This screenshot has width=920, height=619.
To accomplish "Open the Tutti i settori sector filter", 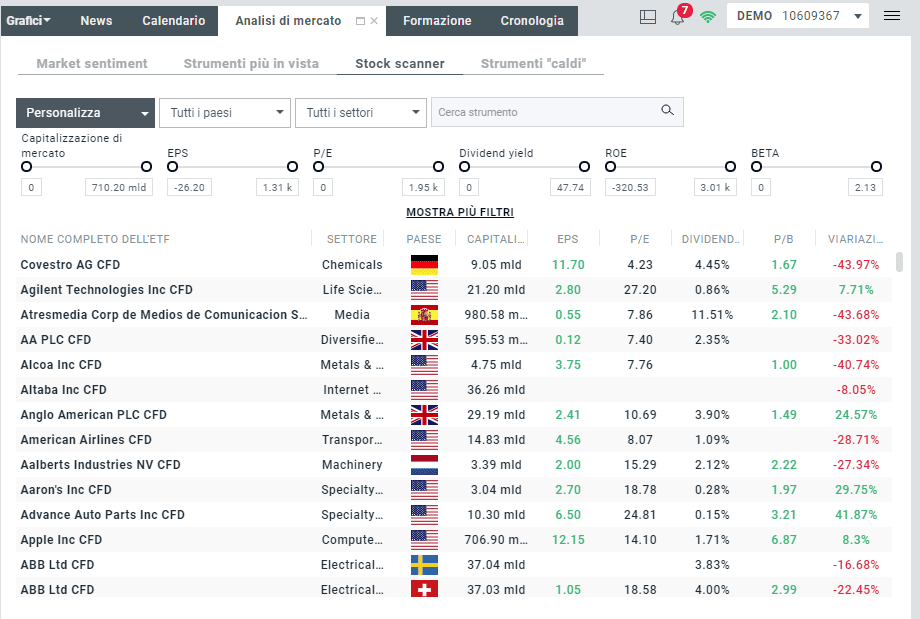I will 361,113.
